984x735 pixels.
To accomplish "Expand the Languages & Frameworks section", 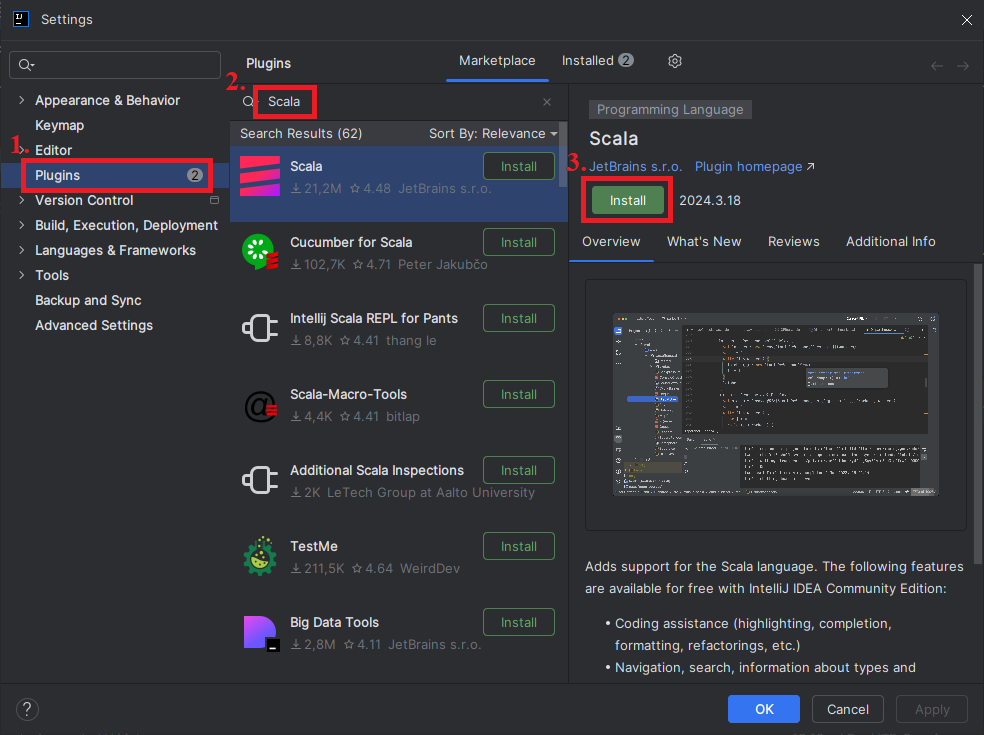I will pyautogui.click(x=22, y=250).
